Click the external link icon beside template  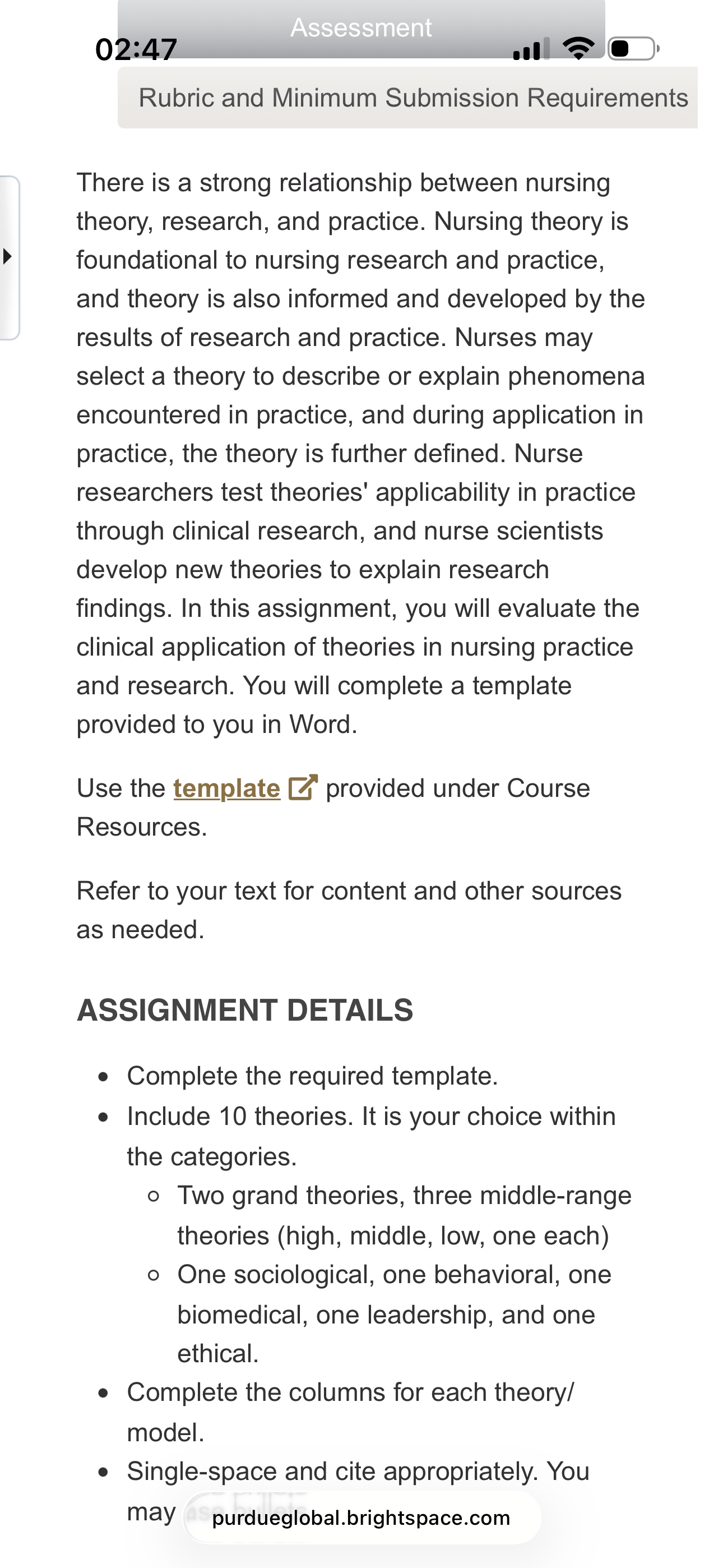tap(303, 787)
